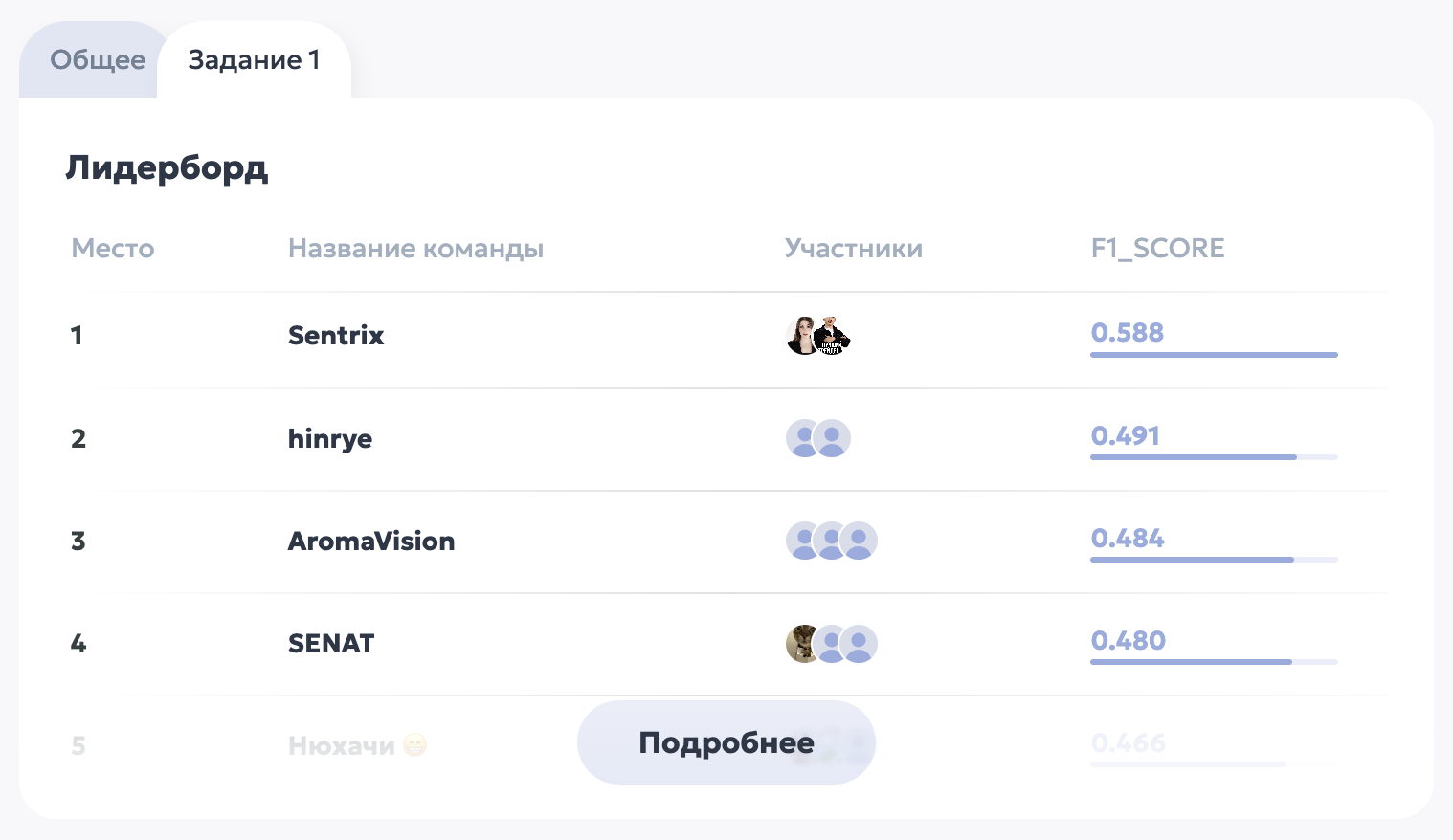Open the middle avatar for AromaVision
The image size is (1453, 840).
click(x=832, y=541)
